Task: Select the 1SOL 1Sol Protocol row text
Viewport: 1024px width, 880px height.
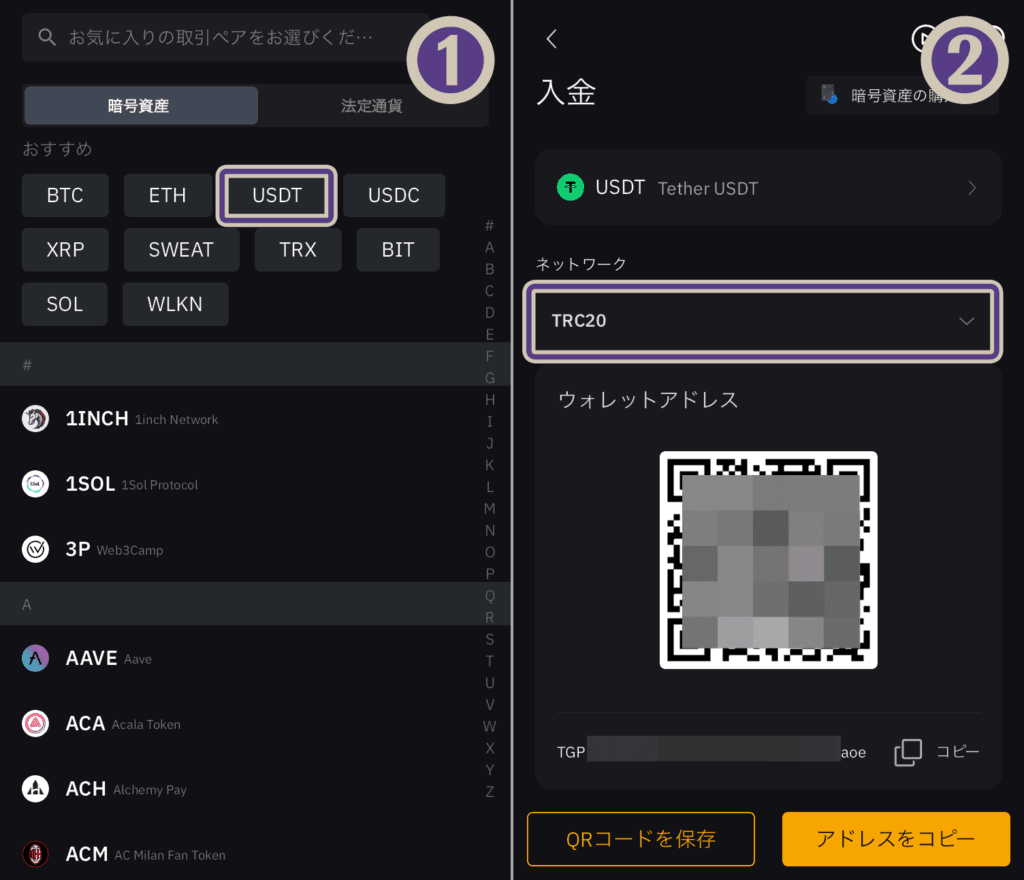Action: 132,484
